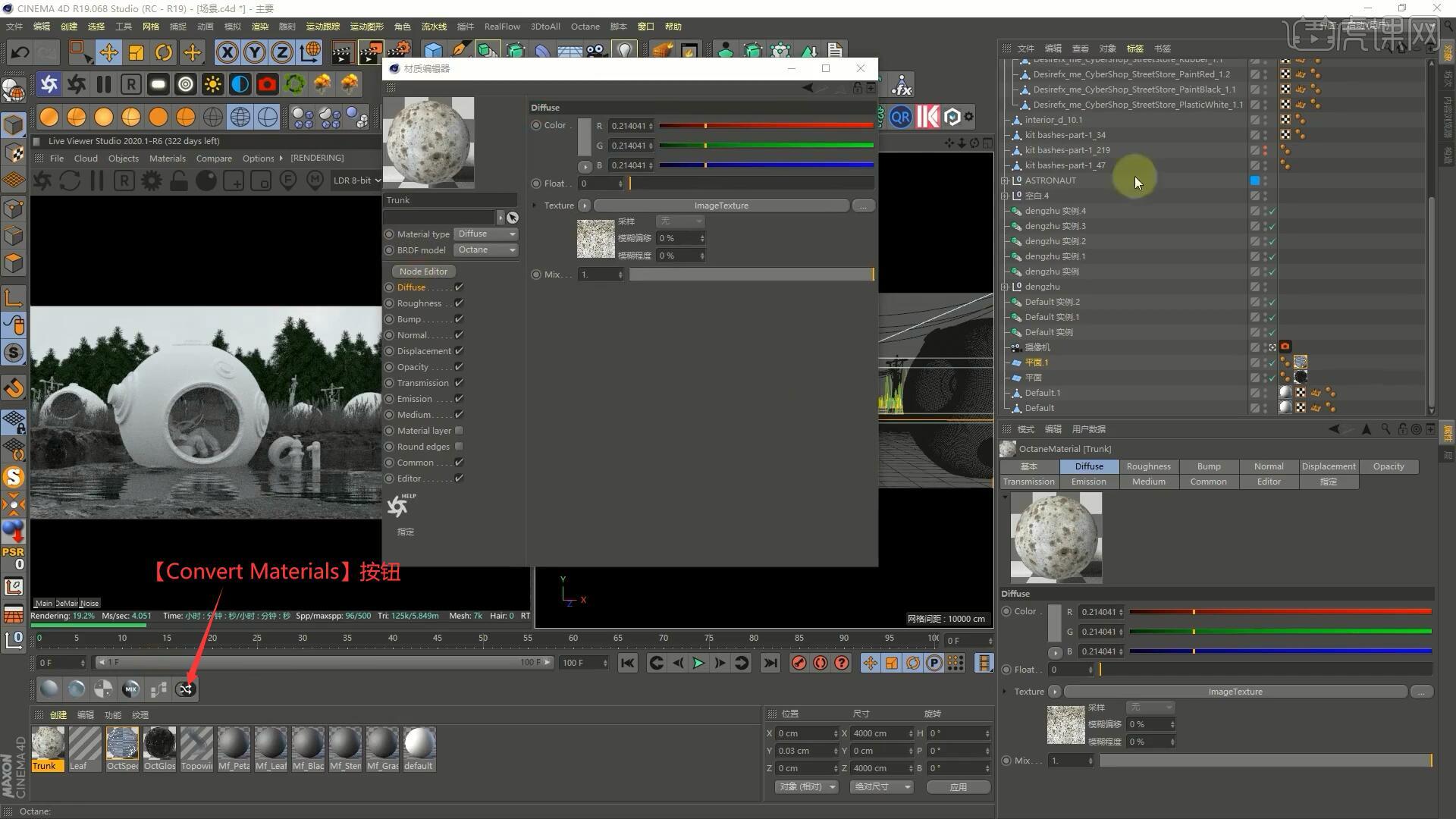
Task: Switch to the Emission tab in attributes
Action: tap(1088, 482)
